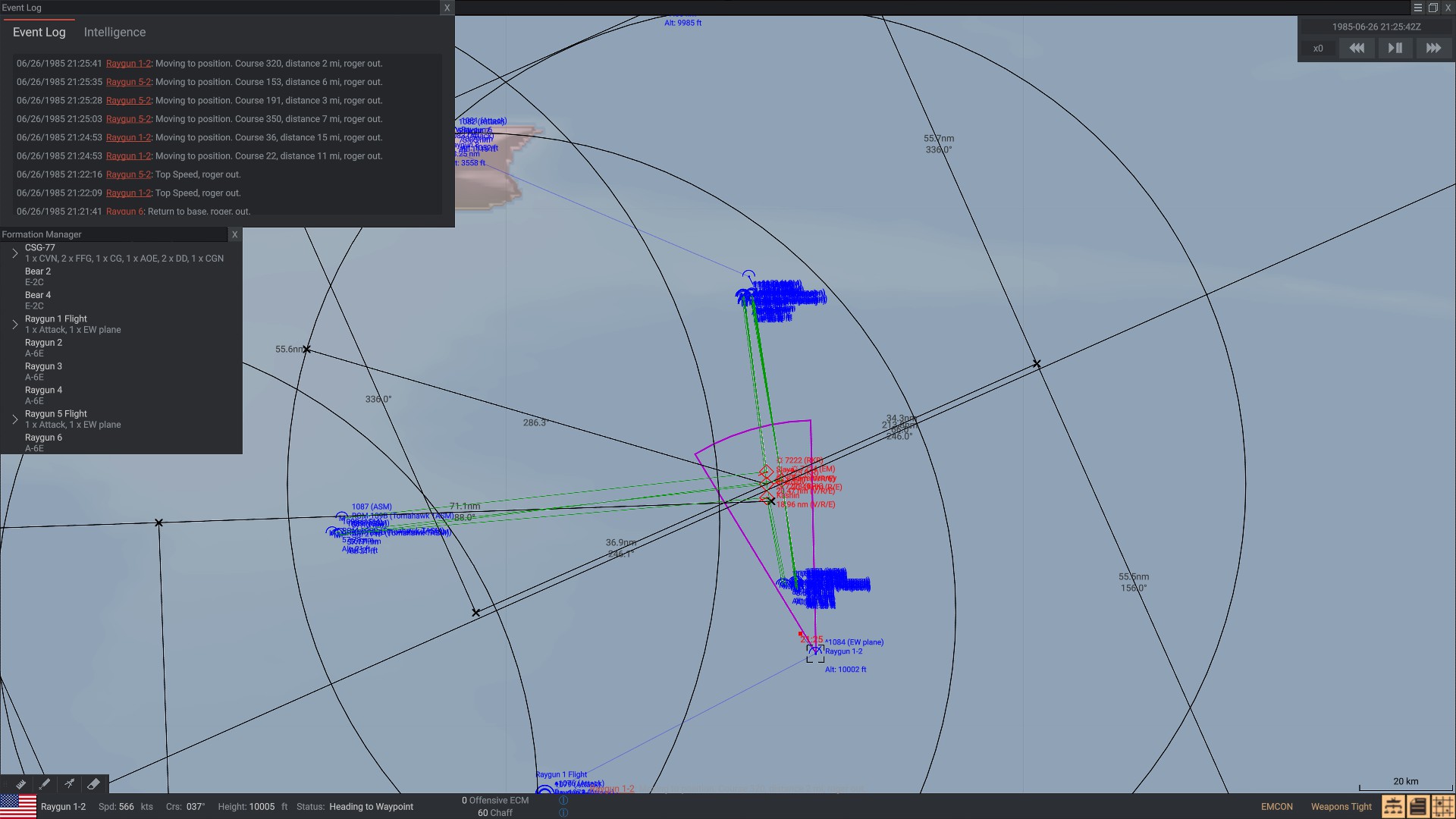Select the compass range tool
Image resolution: width=1456 pixels, height=819 pixels.
69,784
